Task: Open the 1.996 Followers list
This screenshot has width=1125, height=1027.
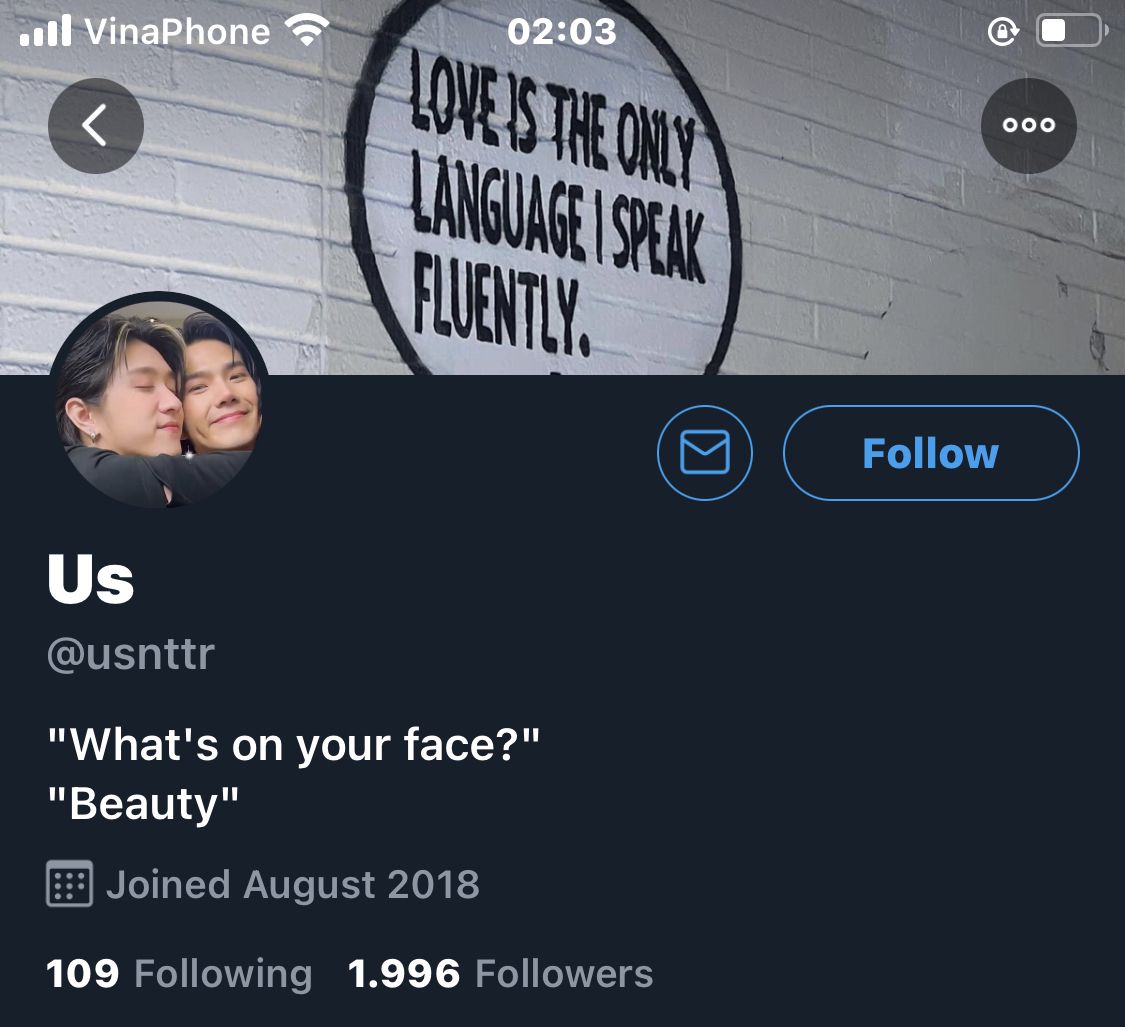Action: [x=500, y=974]
